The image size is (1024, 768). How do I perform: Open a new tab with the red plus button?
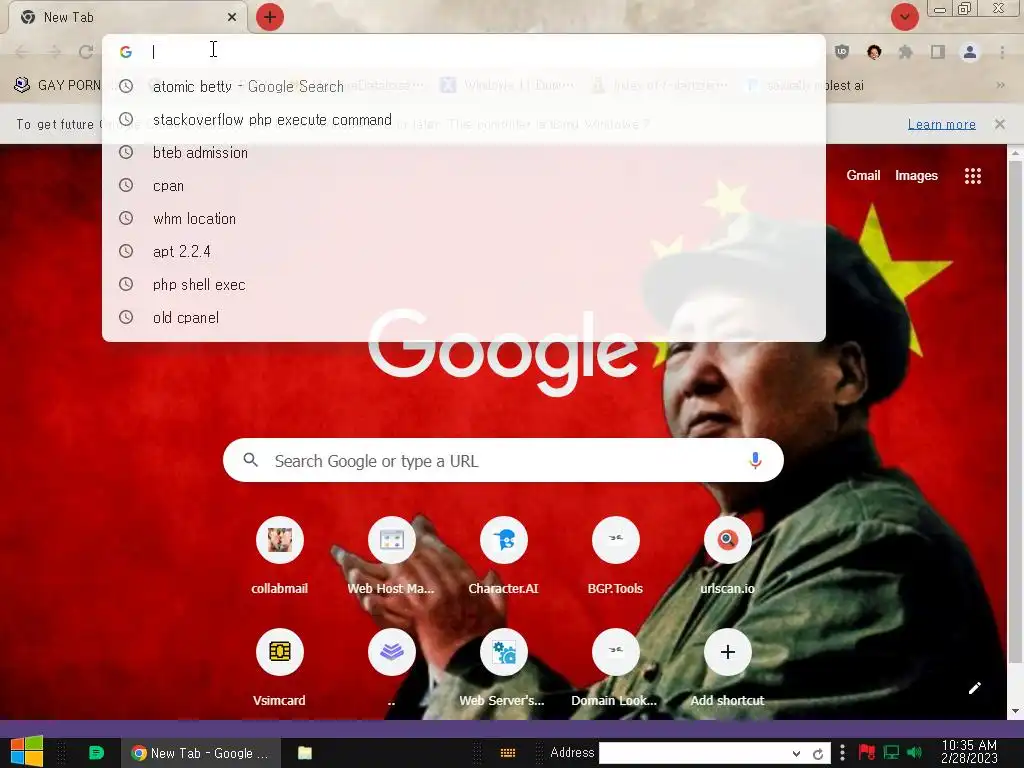pos(270,18)
